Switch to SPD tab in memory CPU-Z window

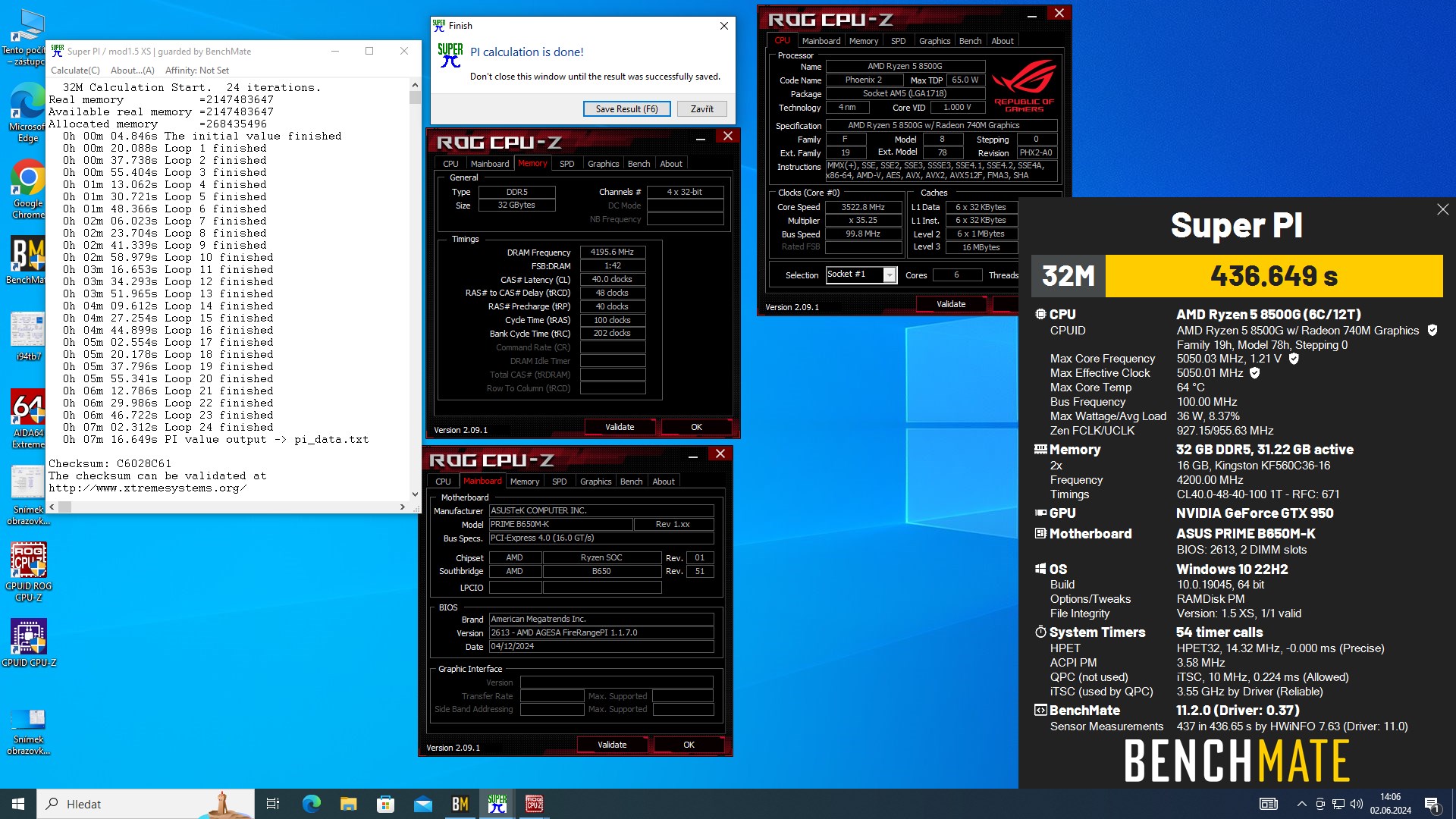click(x=566, y=164)
